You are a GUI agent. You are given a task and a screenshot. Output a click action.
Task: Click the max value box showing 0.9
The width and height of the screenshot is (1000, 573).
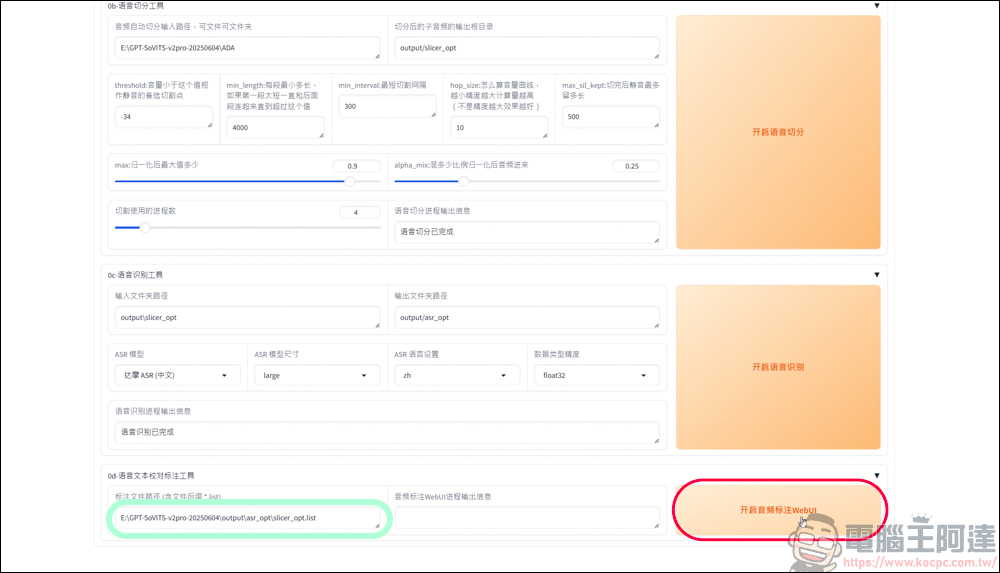click(356, 166)
